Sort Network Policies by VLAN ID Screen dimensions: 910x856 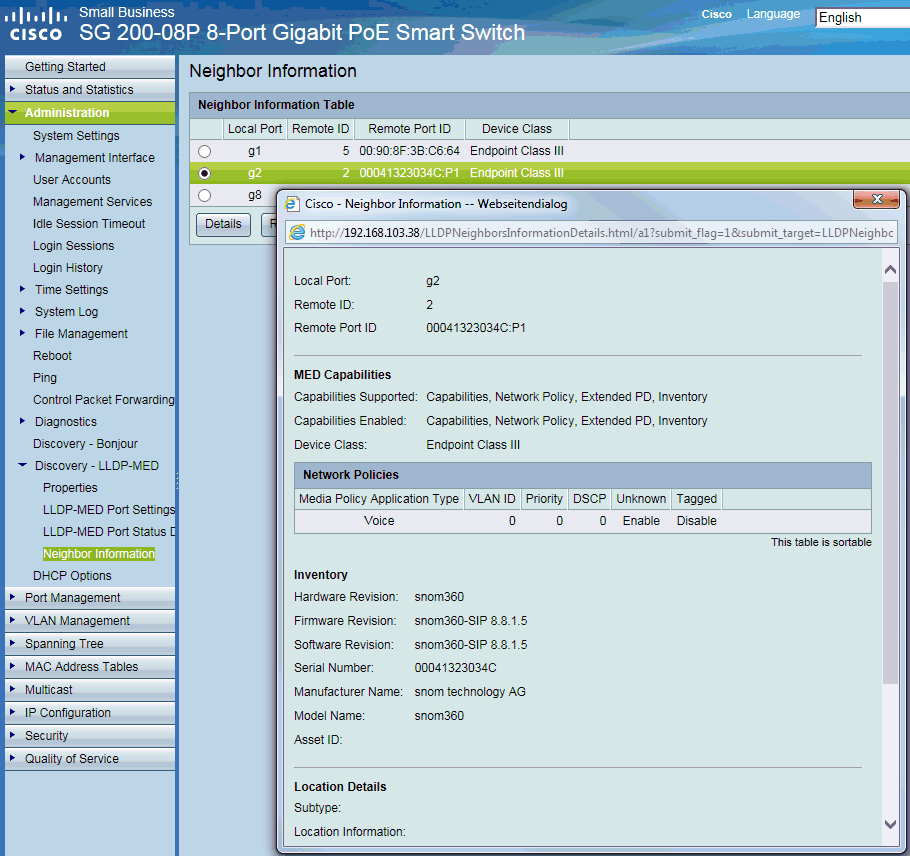[x=492, y=499]
